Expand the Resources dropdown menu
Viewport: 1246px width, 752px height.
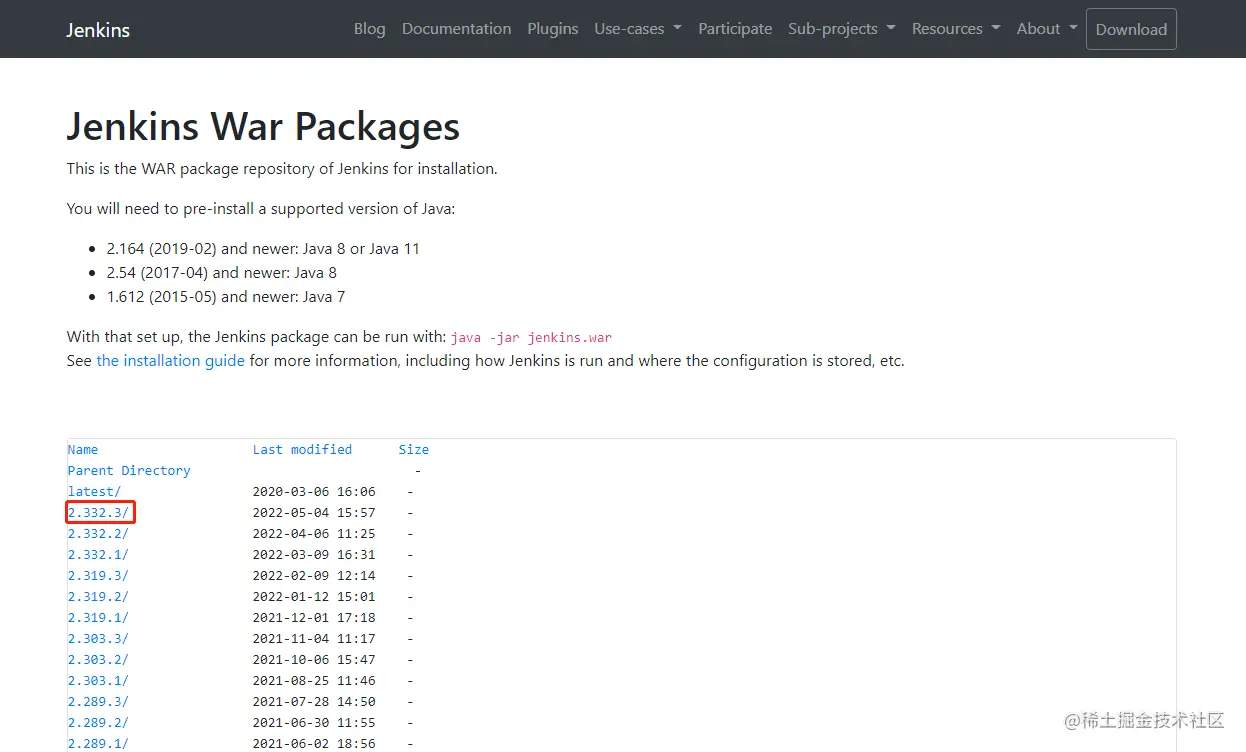click(956, 29)
